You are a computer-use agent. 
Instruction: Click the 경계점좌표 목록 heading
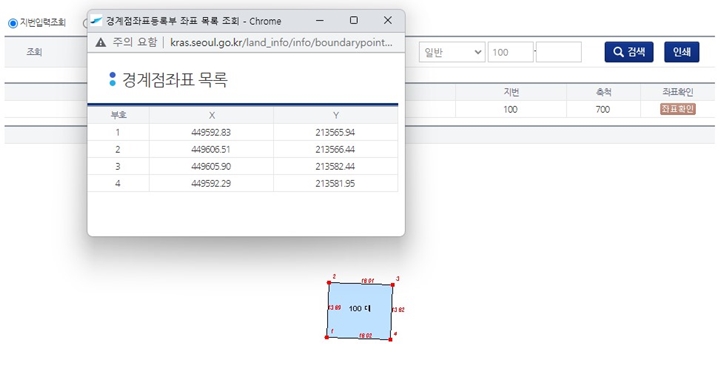174,80
